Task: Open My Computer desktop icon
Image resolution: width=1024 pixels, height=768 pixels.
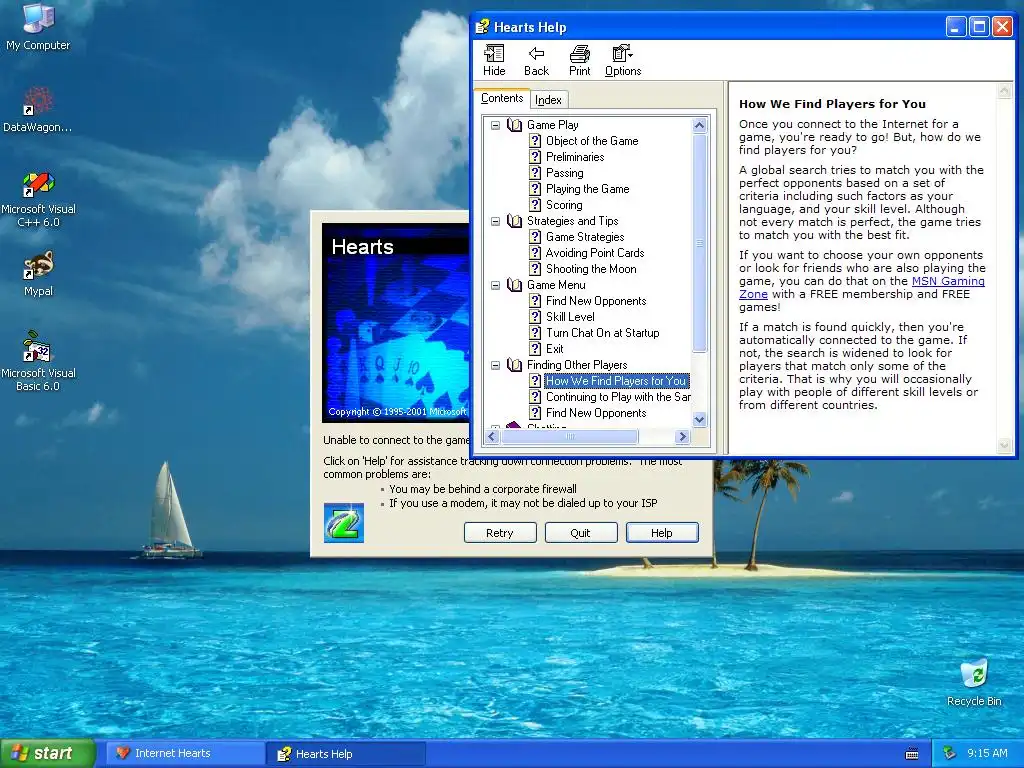Action: (x=38, y=18)
